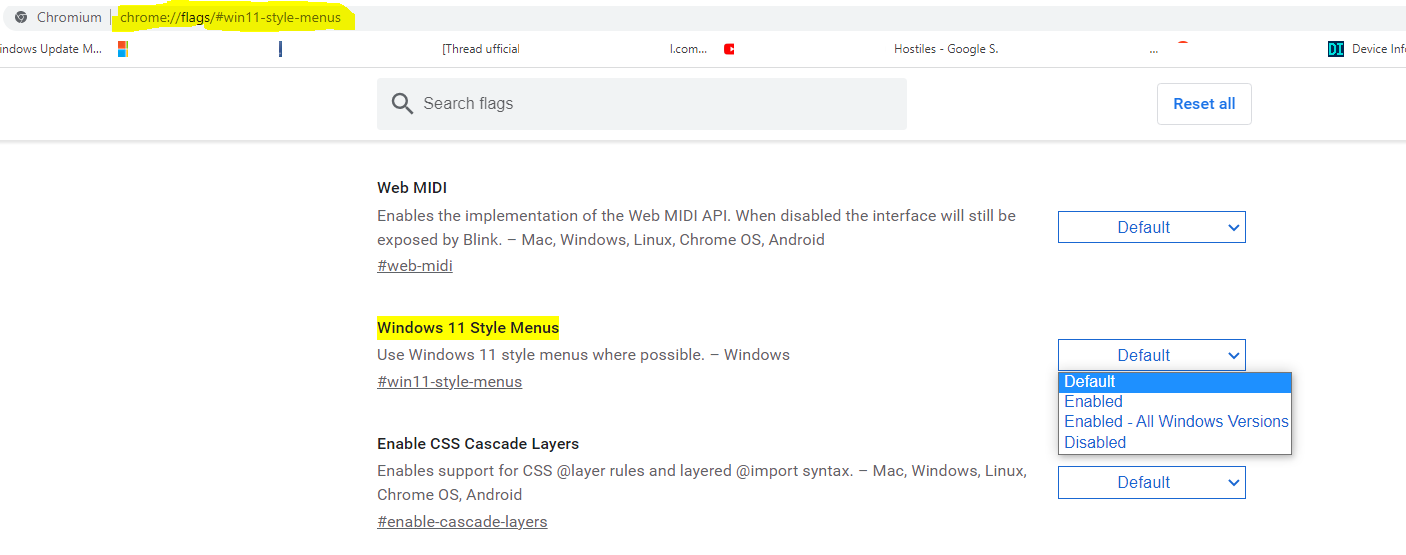
Task: Open the Windows Update bookmark
Action: tap(50, 49)
